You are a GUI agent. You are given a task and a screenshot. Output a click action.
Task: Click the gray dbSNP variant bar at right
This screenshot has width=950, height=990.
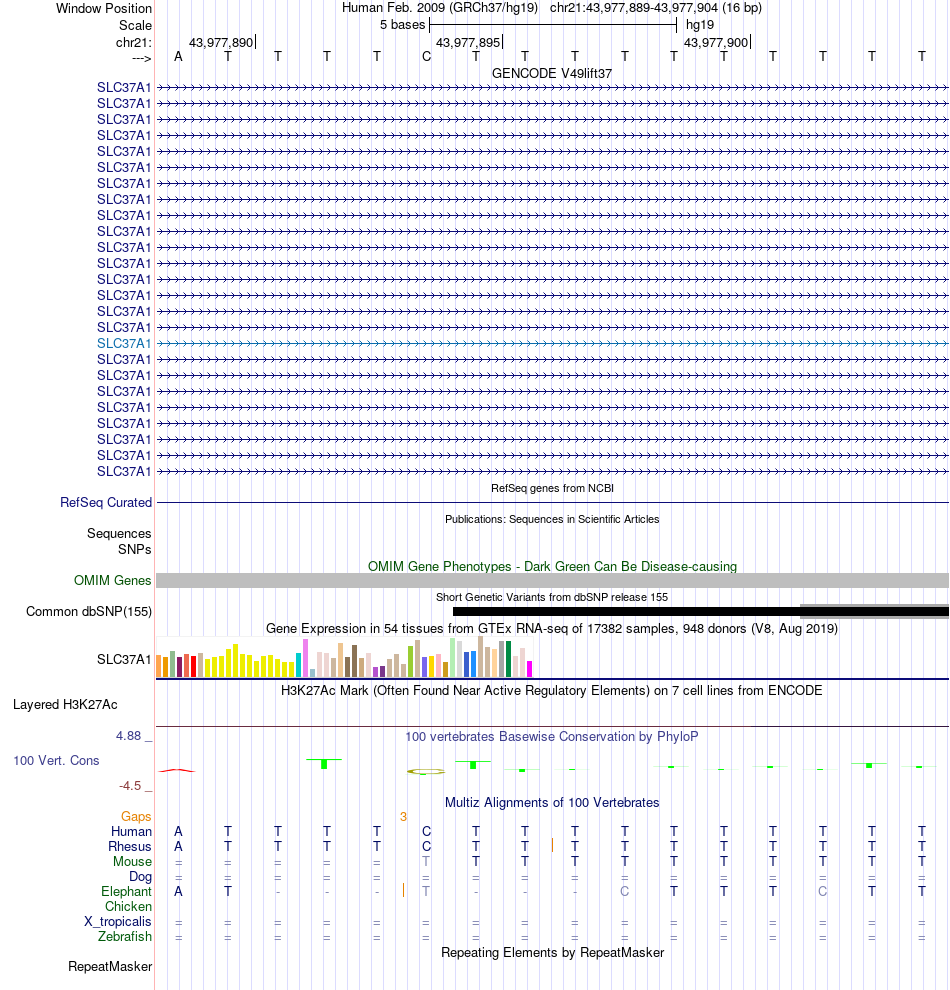874,611
